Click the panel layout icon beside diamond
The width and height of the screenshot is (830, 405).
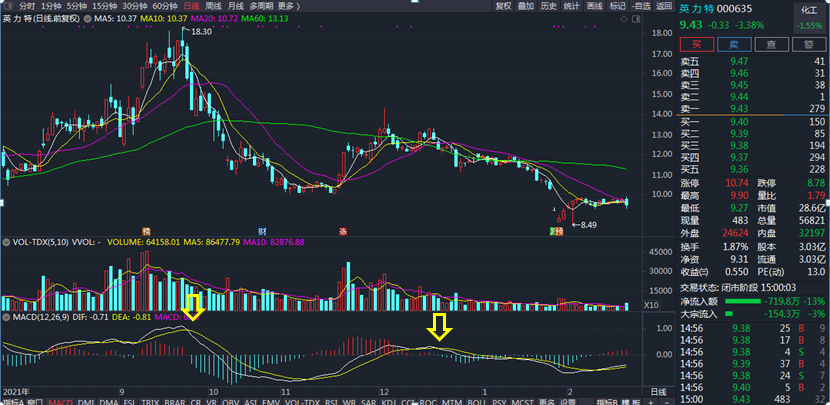tap(634, 19)
